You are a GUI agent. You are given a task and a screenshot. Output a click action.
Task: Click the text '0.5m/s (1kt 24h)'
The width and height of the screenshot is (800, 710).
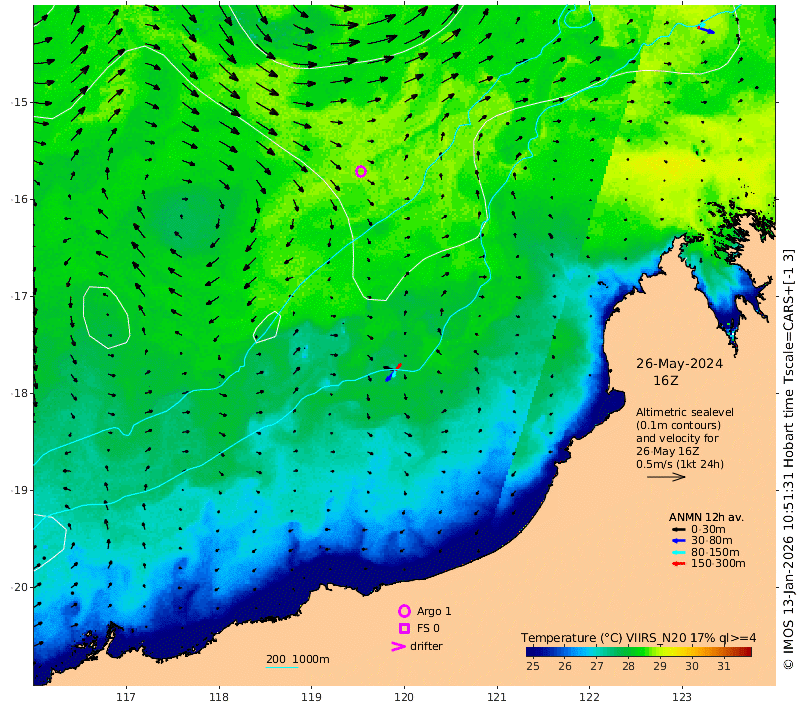click(x=680, y=464)
